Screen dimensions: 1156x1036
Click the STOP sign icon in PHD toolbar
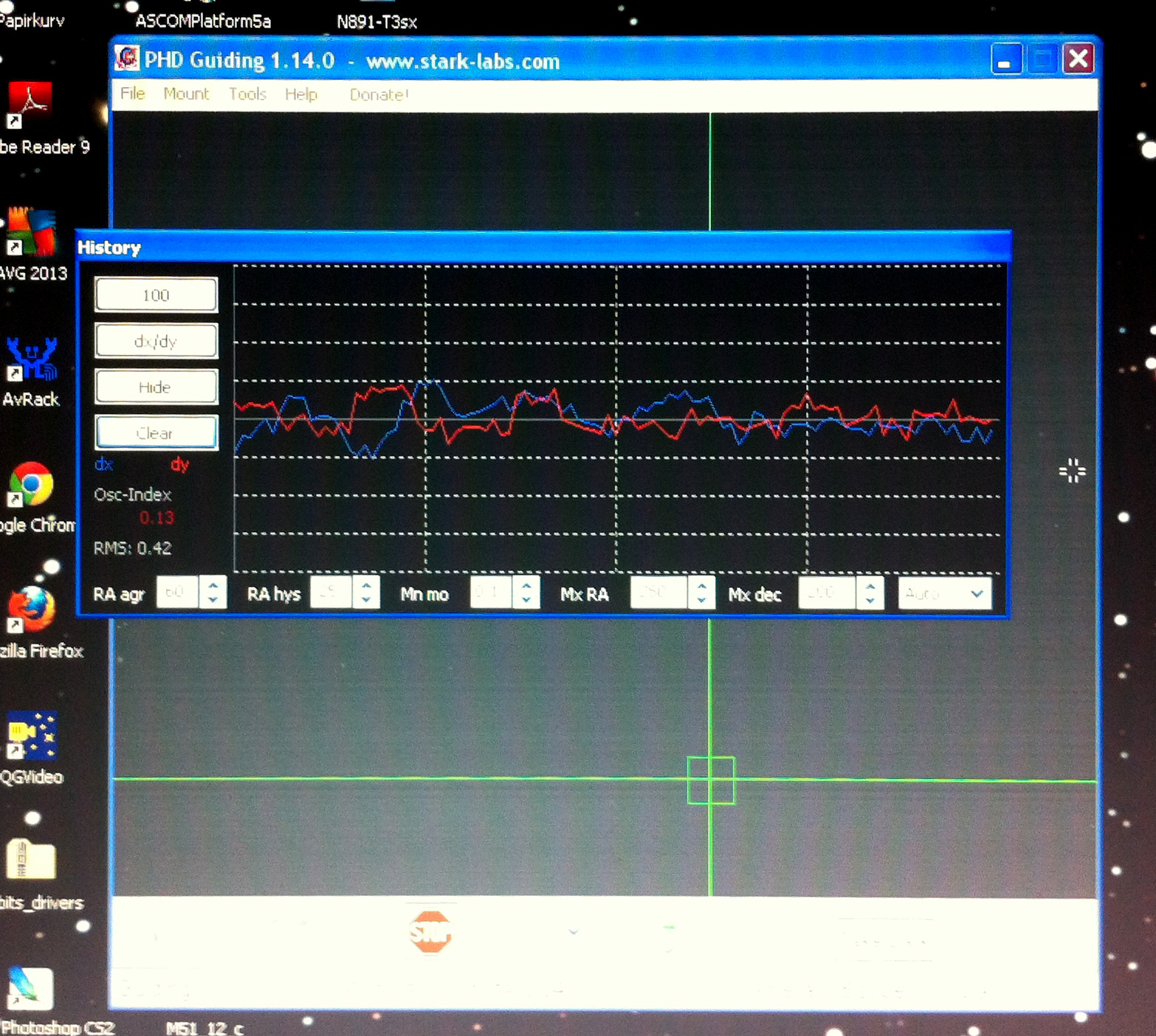pyautogui.click(x=430, y=932)
